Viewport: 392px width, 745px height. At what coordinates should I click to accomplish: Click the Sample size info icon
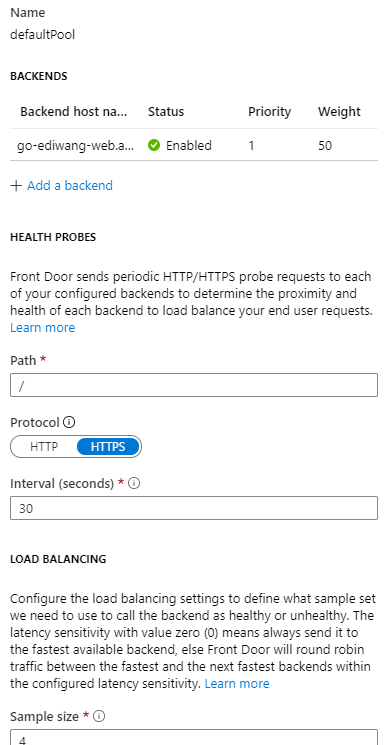click(x=99, y=716)
